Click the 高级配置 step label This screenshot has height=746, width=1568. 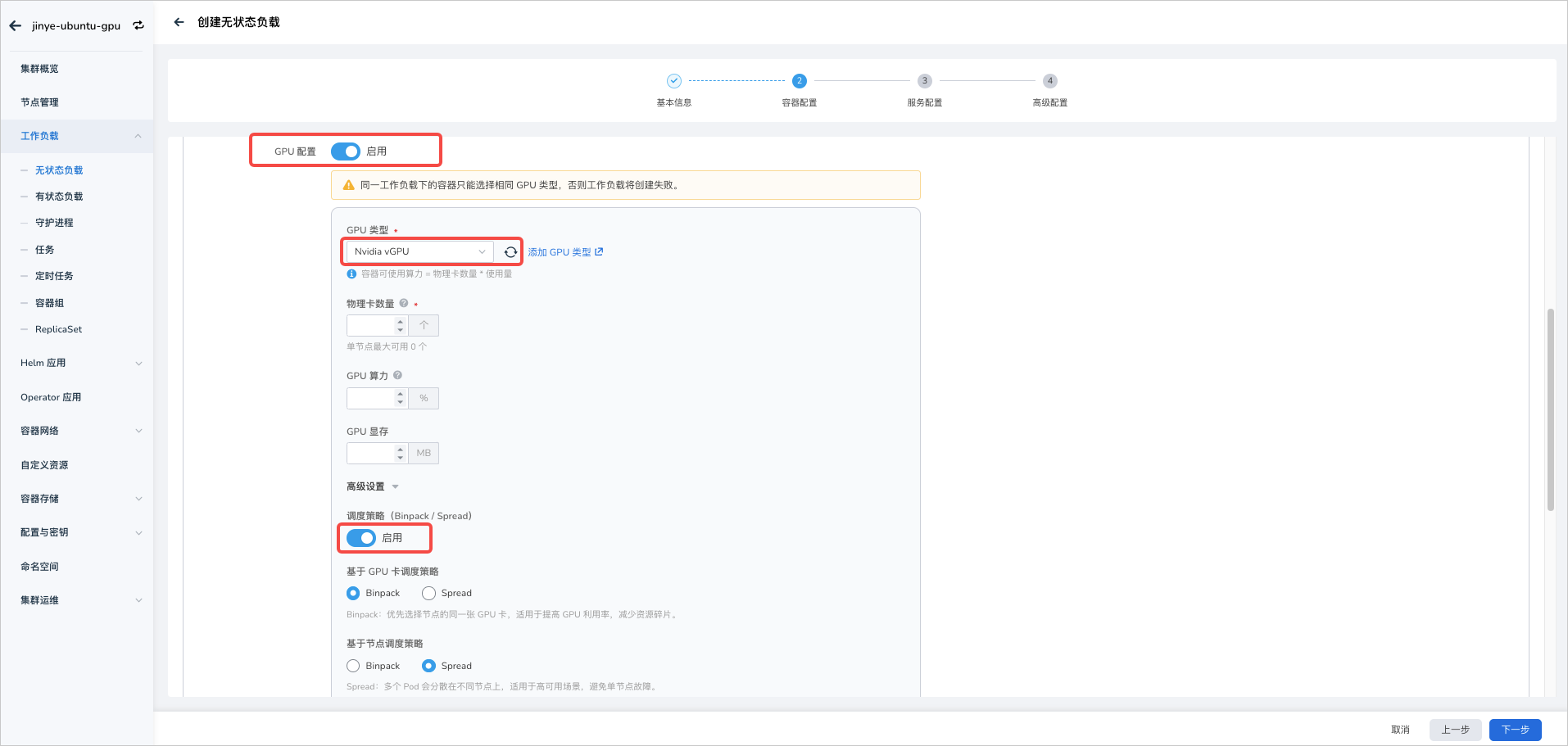1049,103
